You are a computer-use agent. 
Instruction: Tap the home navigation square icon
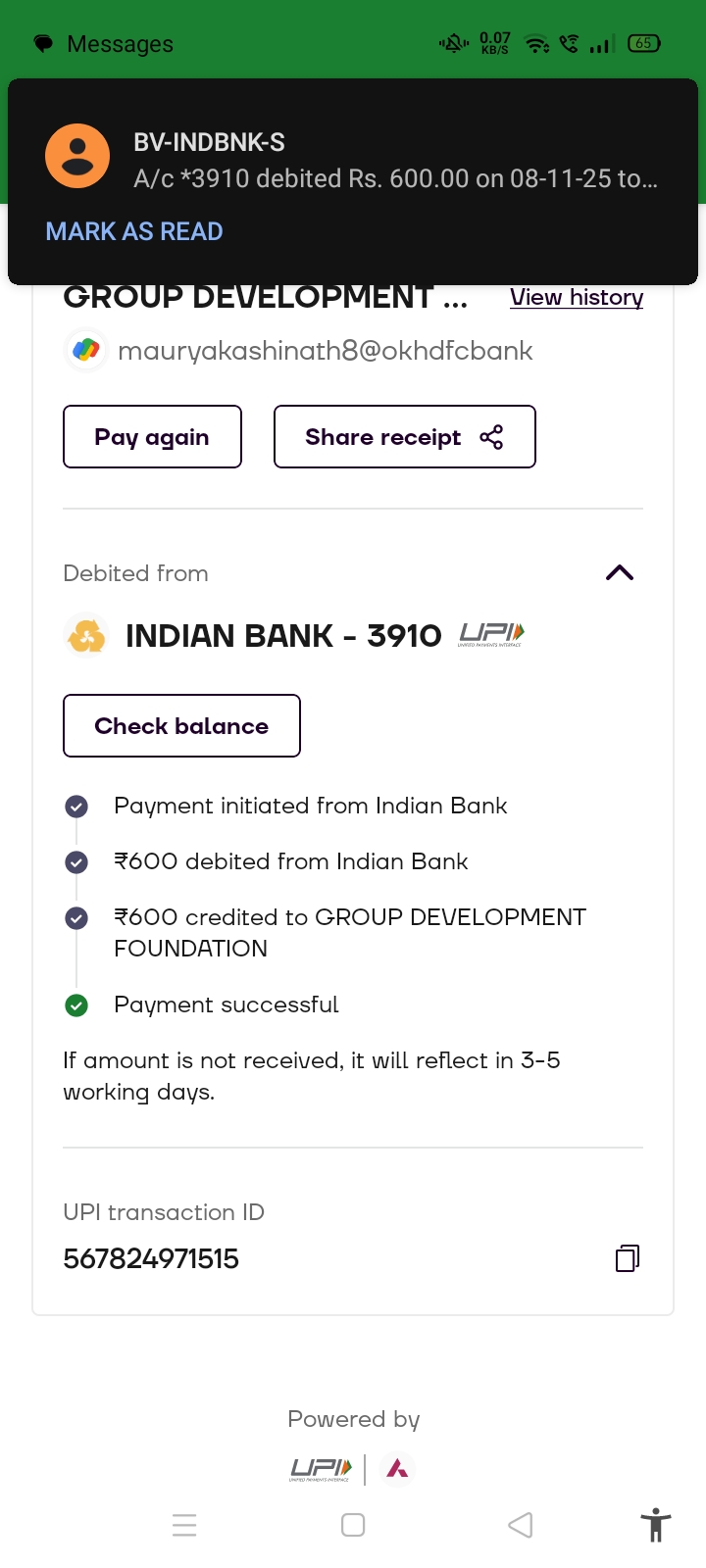(353, 1525)
